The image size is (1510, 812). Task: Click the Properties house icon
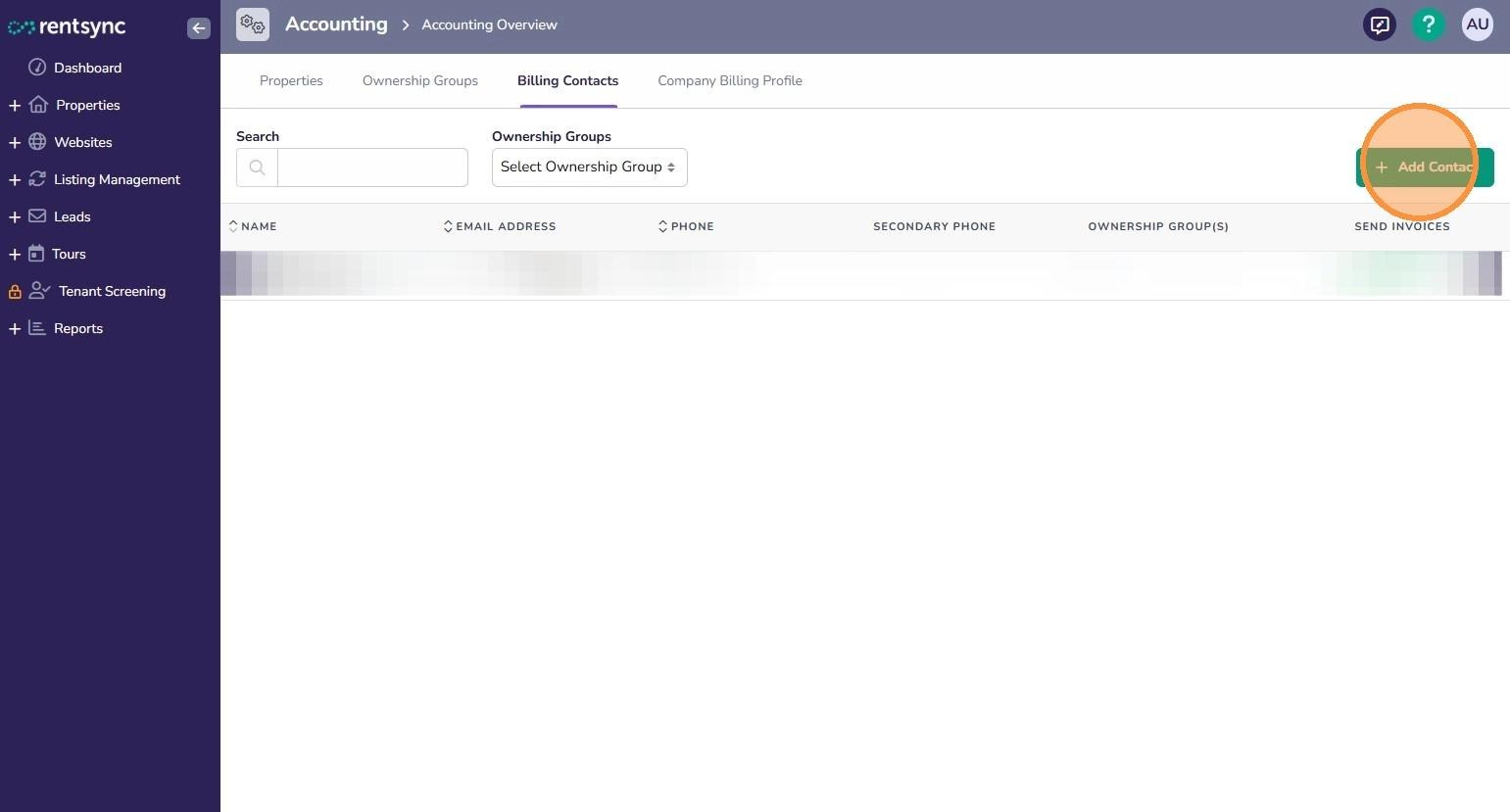click(38, 104)
